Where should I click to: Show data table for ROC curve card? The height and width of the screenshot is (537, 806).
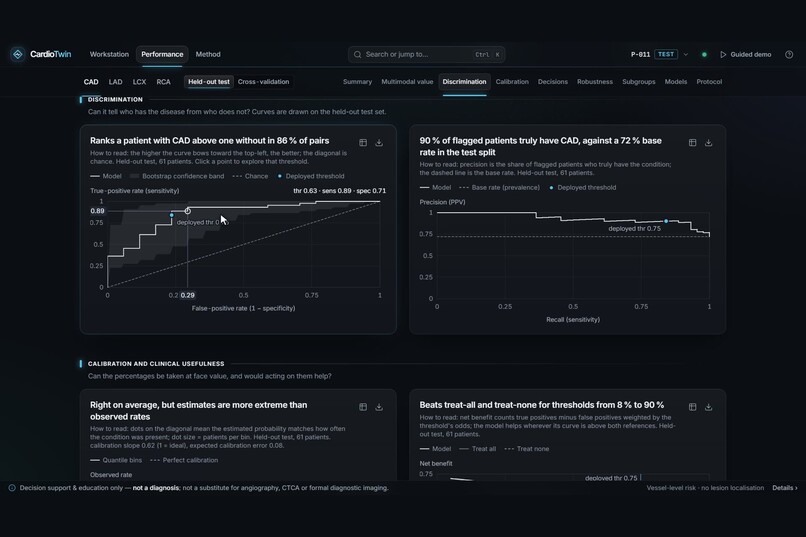tap(363, 143)
